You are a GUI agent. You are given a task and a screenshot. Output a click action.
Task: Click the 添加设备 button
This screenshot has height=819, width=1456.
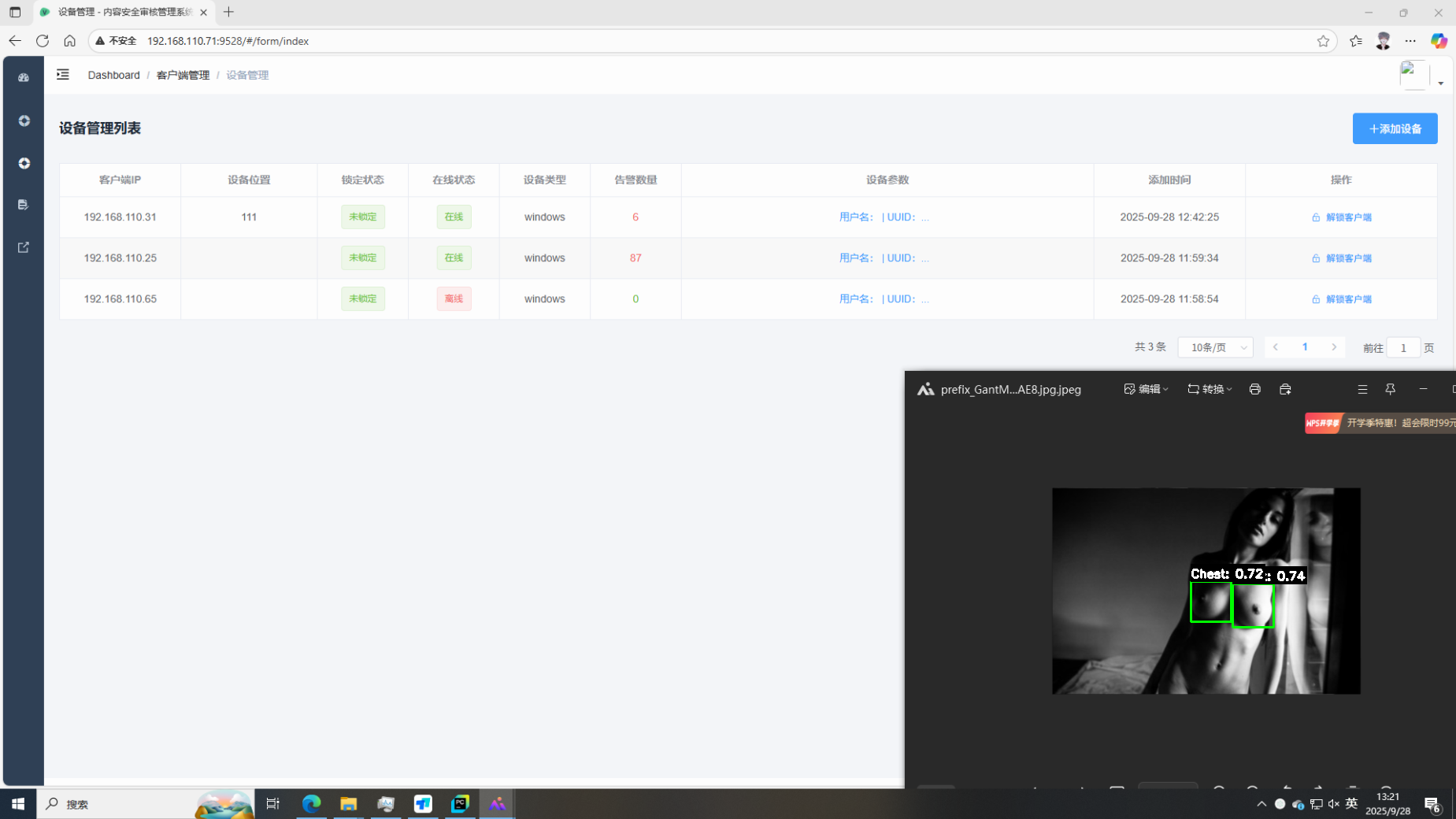point(1395,128)
